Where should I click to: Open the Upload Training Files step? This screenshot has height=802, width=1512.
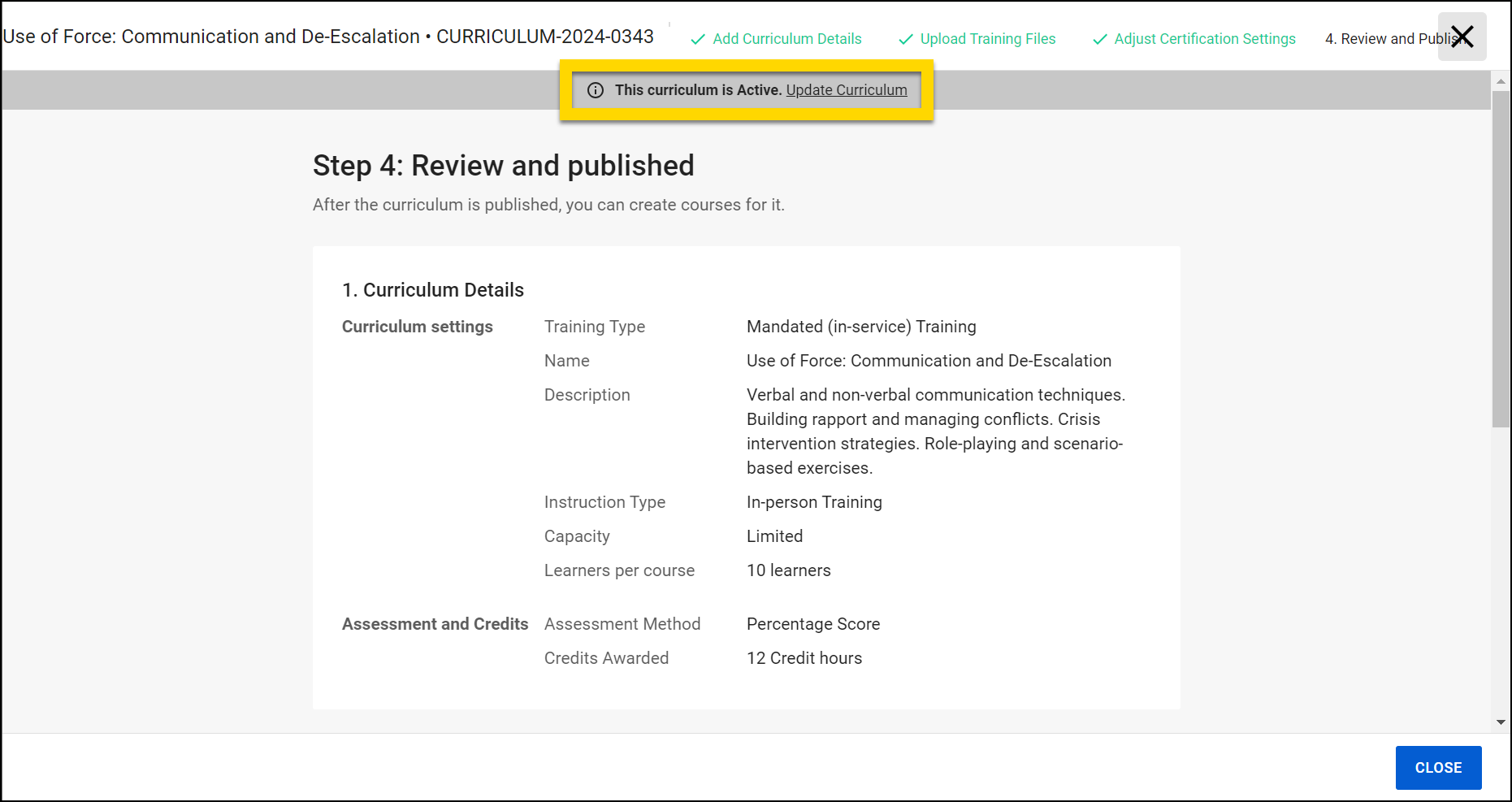(987, 38)
